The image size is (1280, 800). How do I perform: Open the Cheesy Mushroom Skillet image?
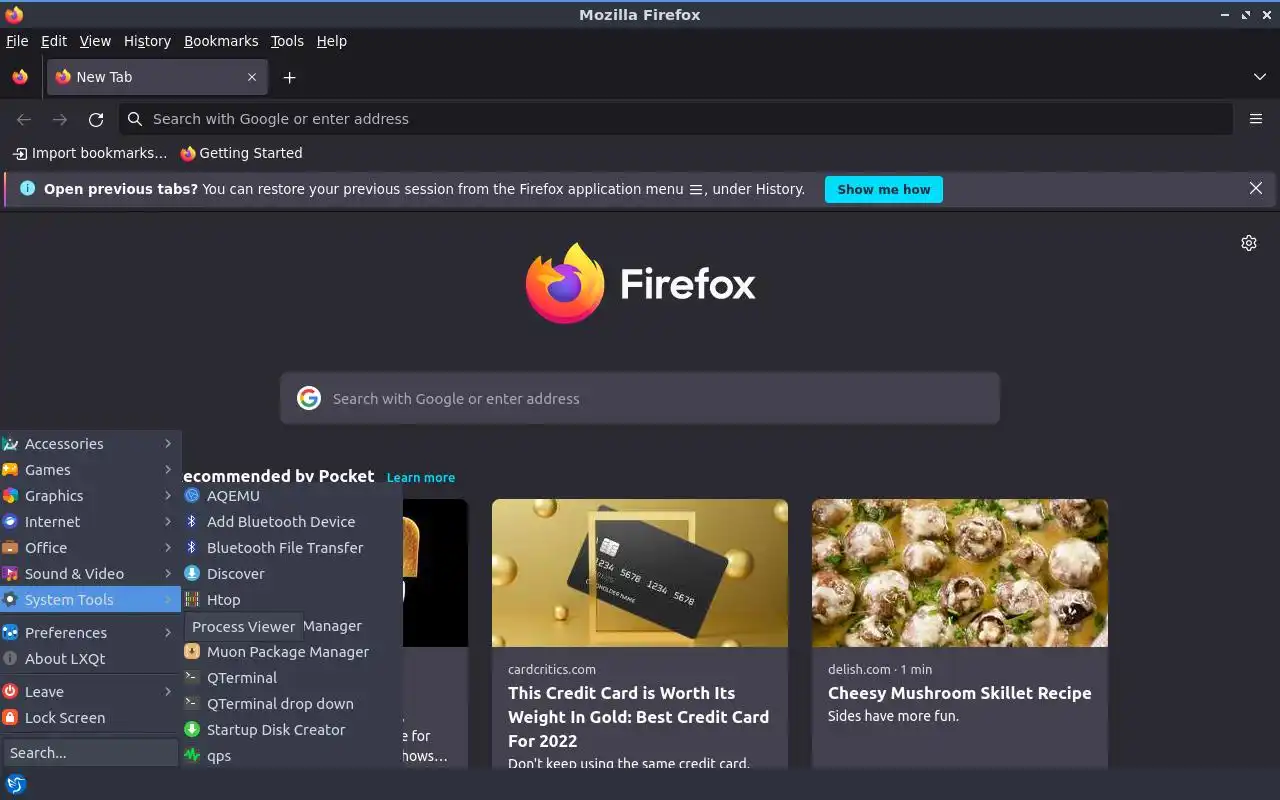[x=960, y=573]
